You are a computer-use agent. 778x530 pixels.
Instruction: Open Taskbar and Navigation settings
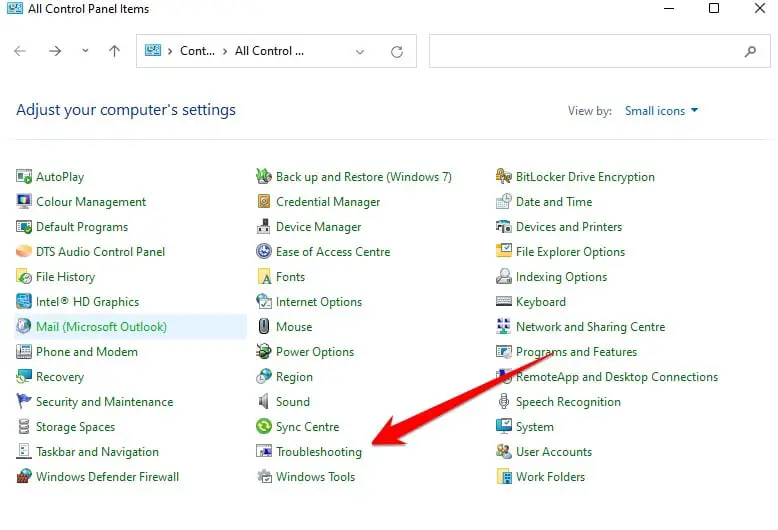click(97, 452)
